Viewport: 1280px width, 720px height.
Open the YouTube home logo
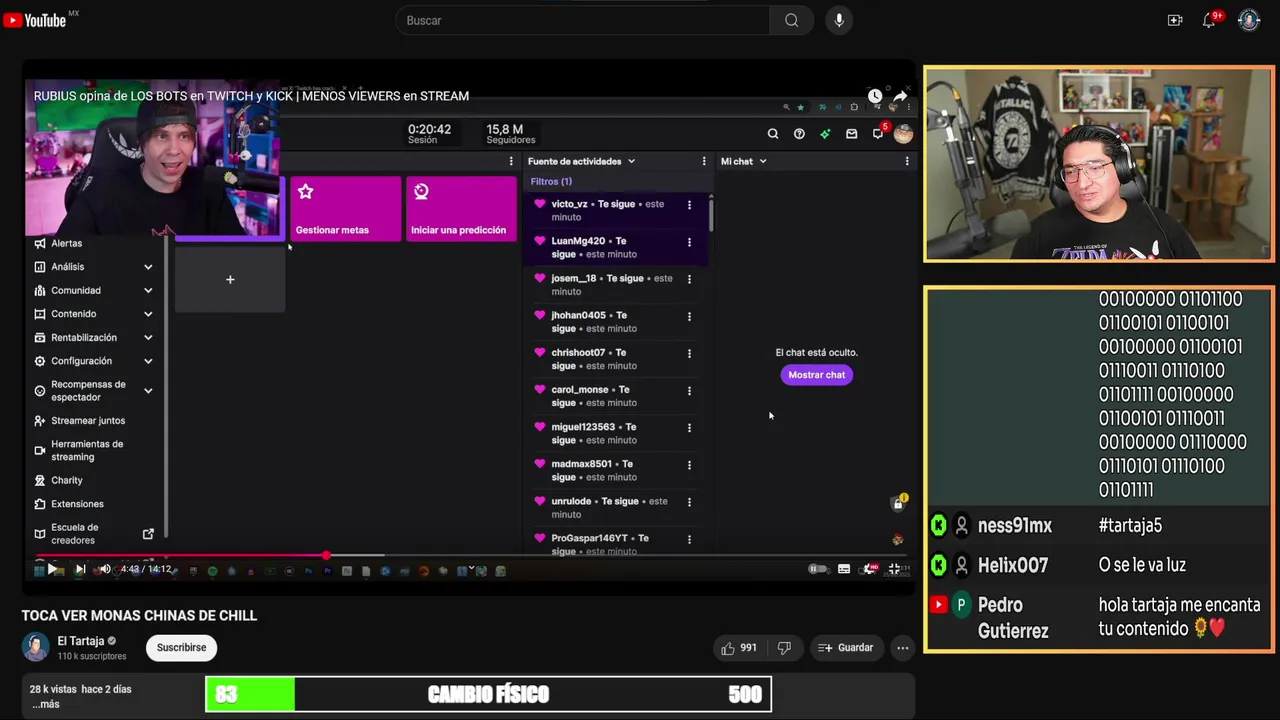pos(35,20)
